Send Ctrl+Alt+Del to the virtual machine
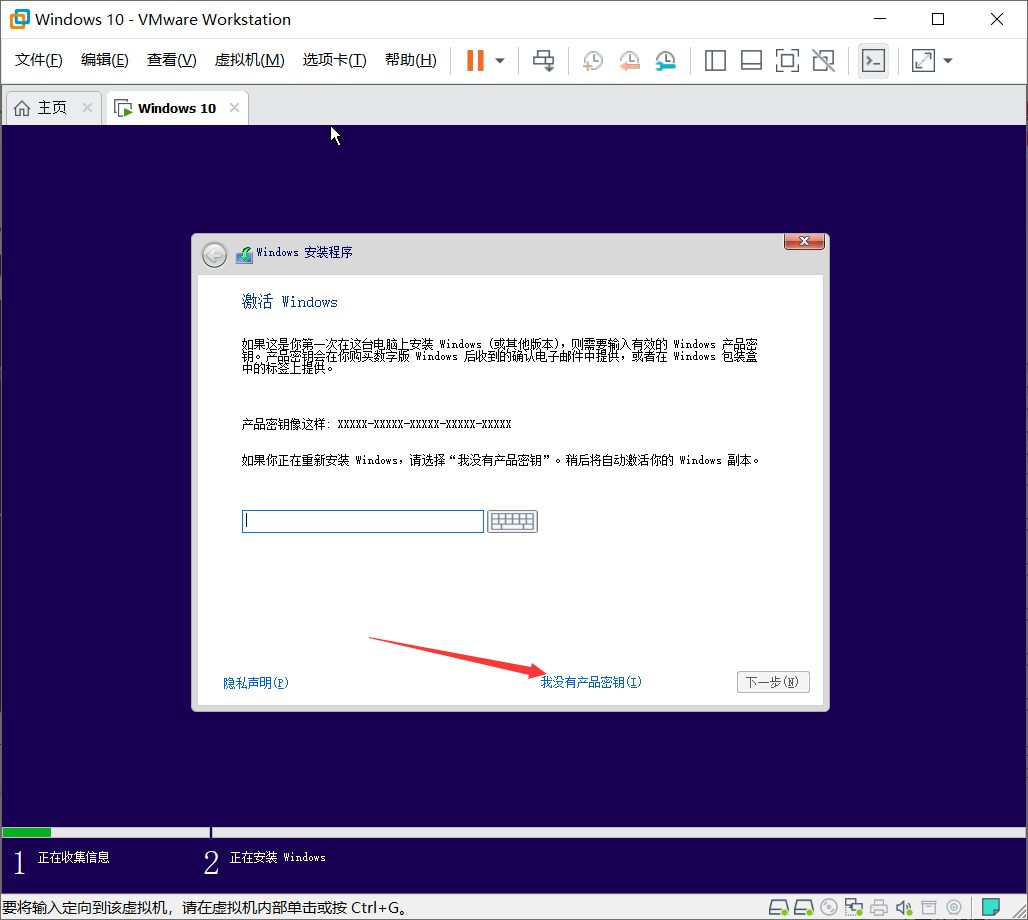The height and width of the screenshot is (920, 1028). pos(543,60)
